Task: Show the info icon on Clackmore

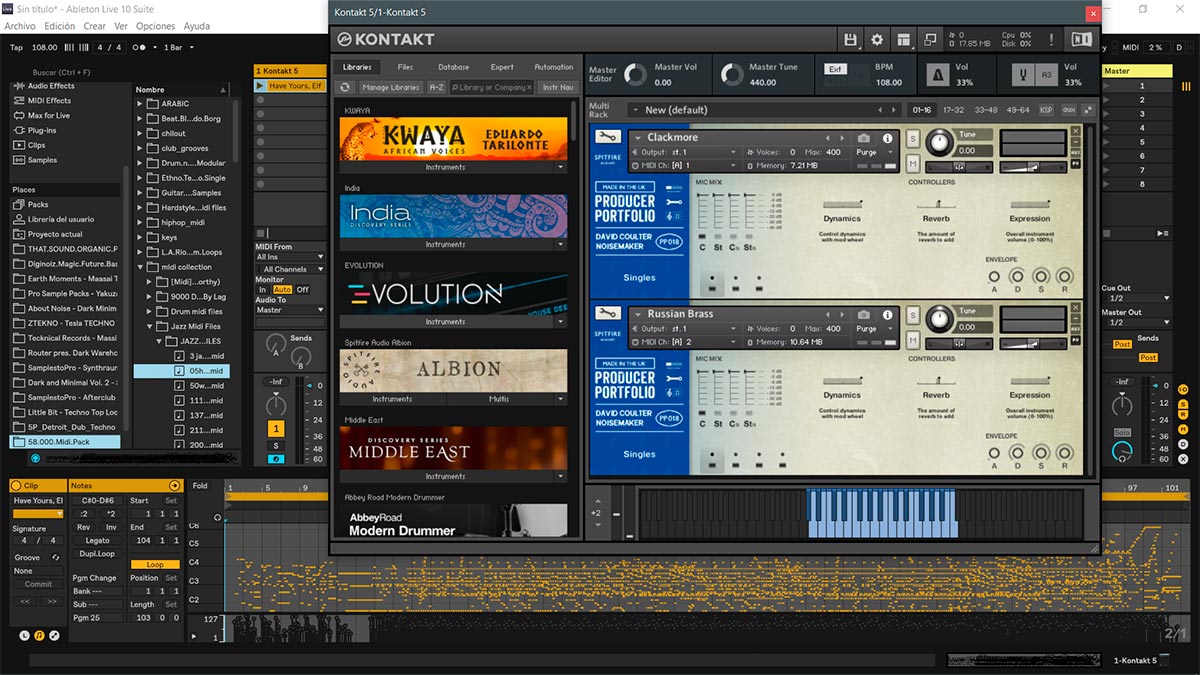Action: point(887,138)
